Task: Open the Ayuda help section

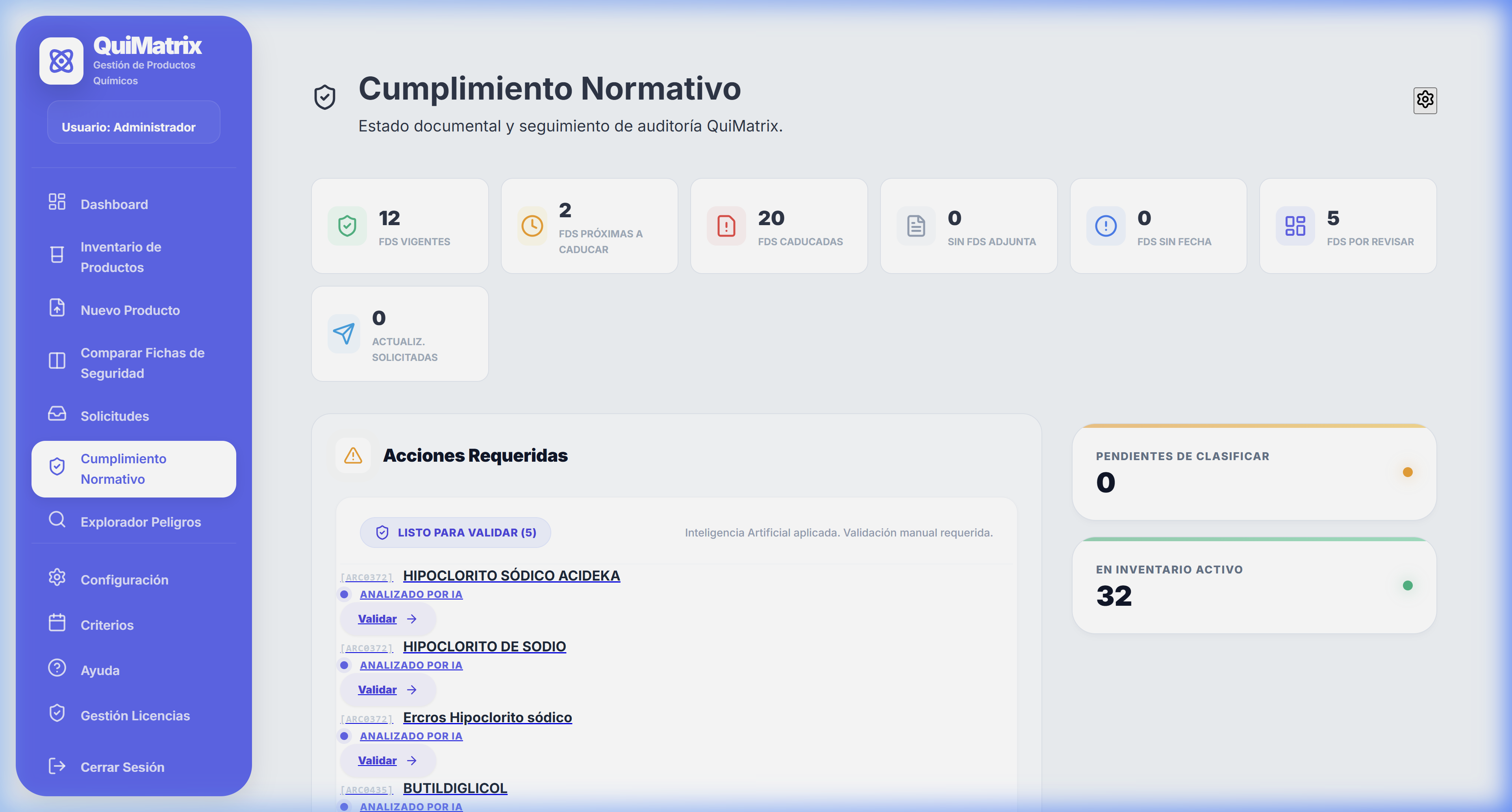Action: pyautogui.click(x=100, y=670)
